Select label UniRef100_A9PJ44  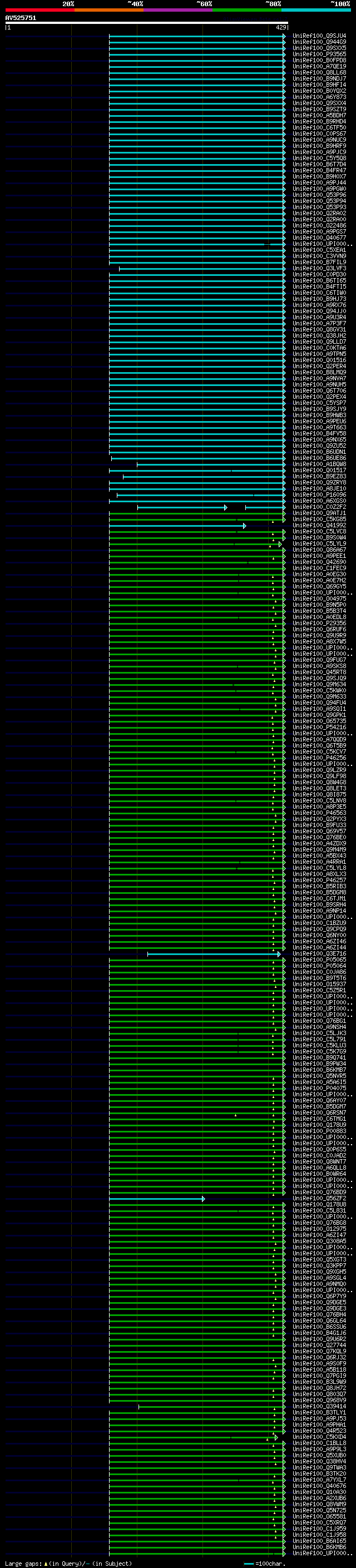[x=319, y=182]
